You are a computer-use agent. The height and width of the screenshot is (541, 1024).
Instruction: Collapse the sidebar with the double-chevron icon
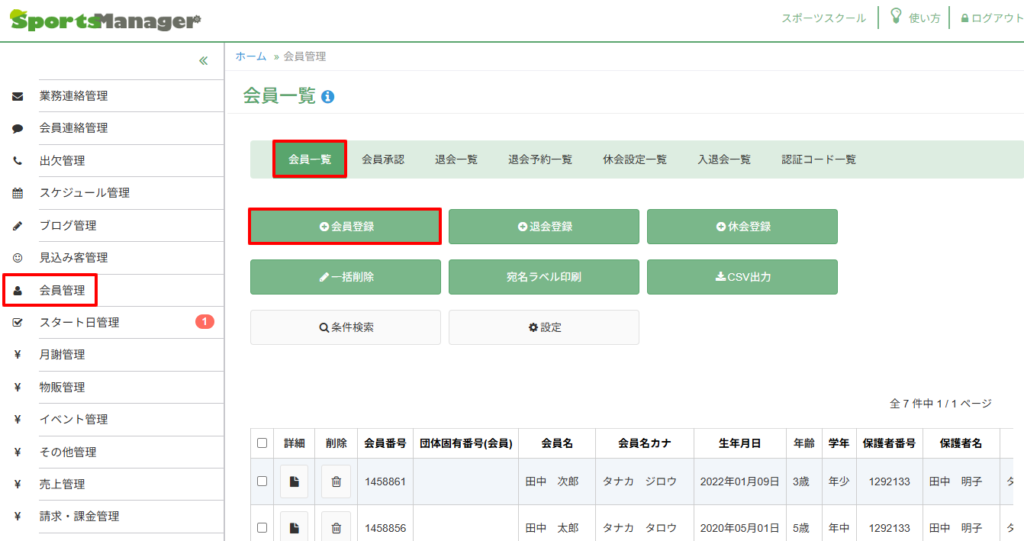pyautogui.click(x=203, y=61)
